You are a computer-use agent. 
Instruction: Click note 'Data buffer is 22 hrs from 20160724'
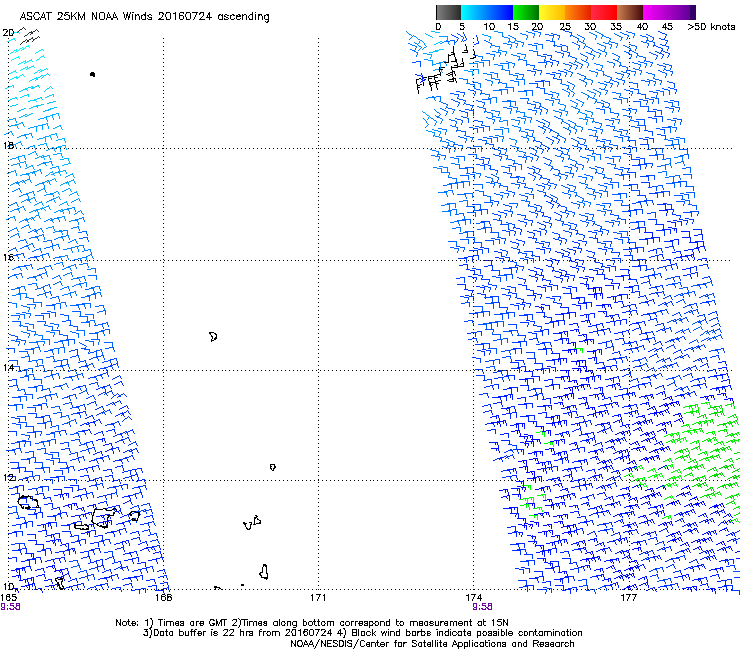coord(243,633)
